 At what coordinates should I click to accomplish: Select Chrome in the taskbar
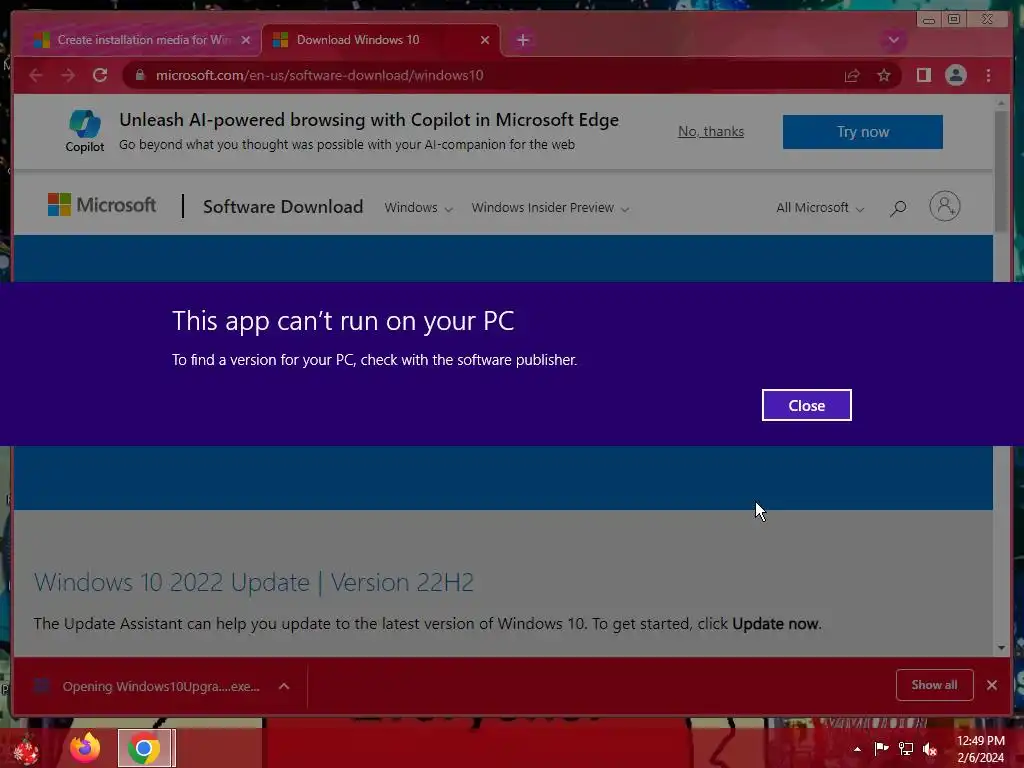pos(146,748)
